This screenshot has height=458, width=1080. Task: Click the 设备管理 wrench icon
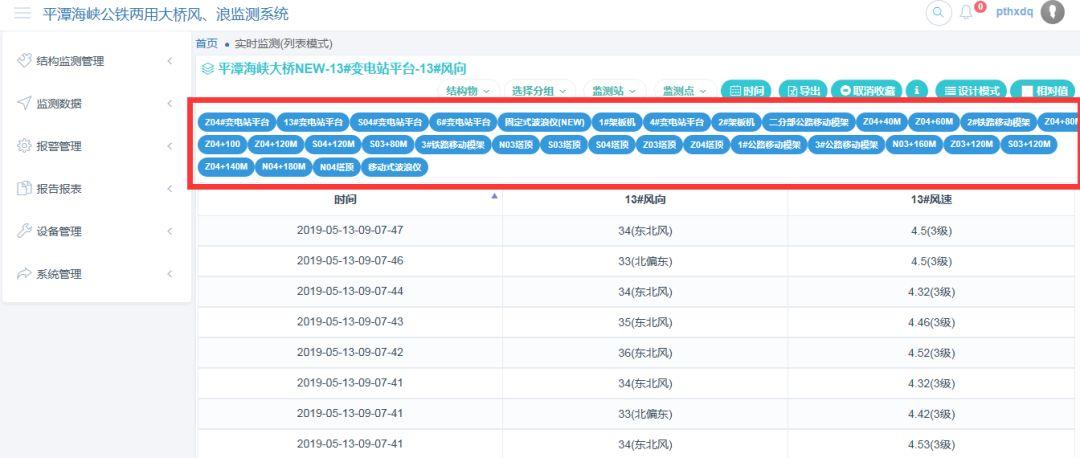click(24, 231)
